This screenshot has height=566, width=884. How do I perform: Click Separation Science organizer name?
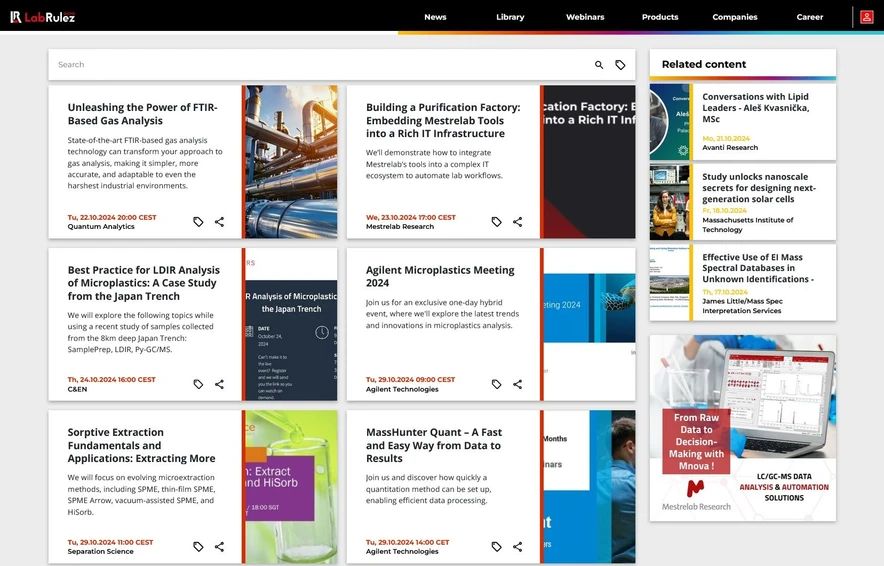(x=100, y=551)
